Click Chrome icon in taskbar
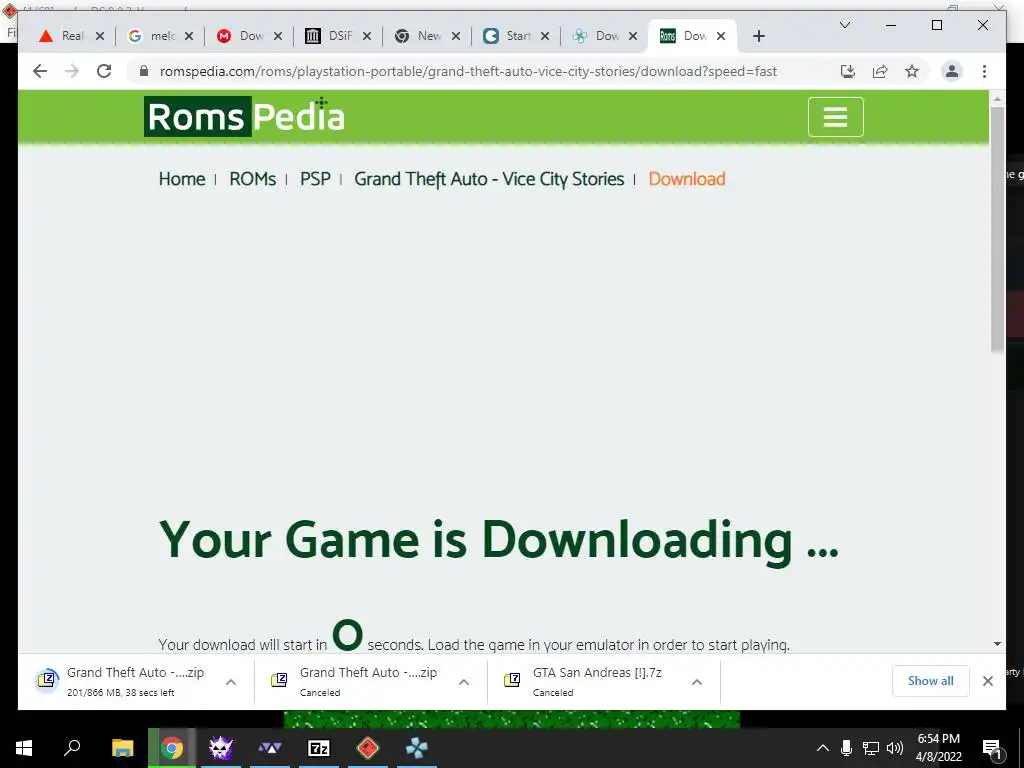 click(172, 748)
